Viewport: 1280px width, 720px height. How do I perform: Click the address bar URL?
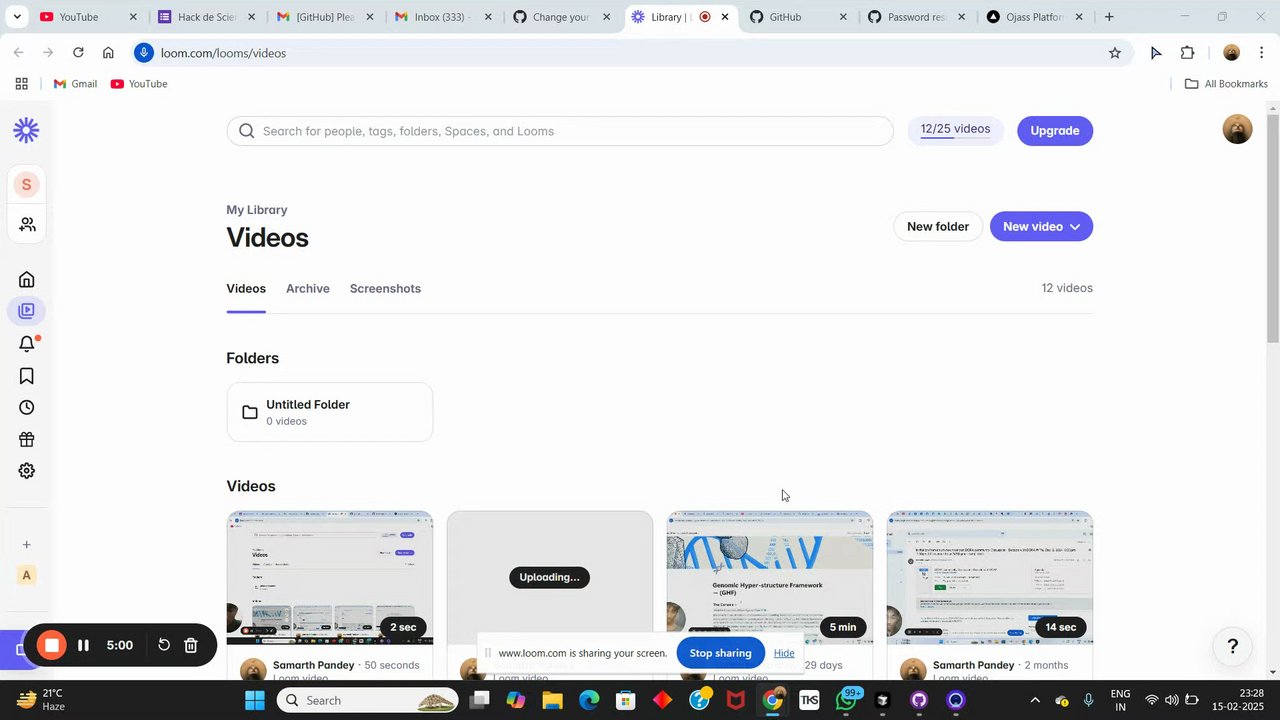(x=223, y=53)
